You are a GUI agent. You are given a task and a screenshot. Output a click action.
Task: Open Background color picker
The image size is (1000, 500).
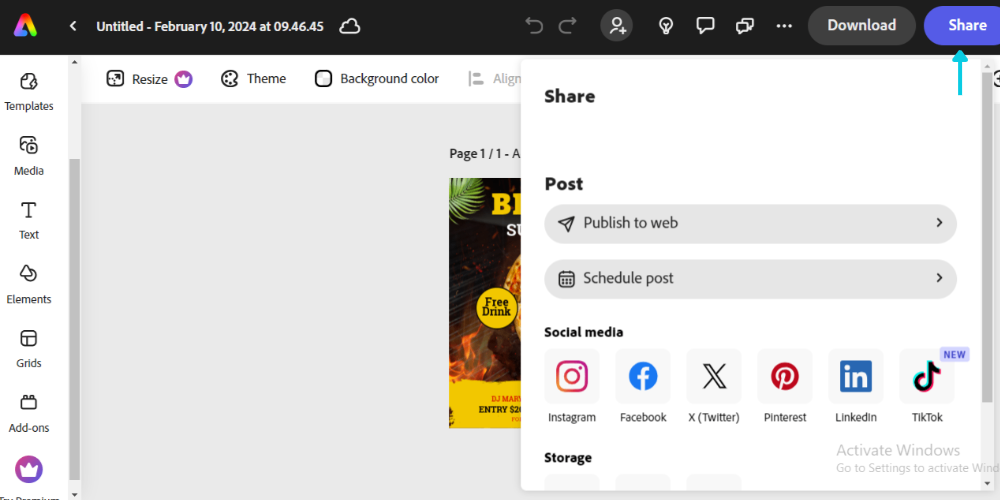[x=377, y=79]
